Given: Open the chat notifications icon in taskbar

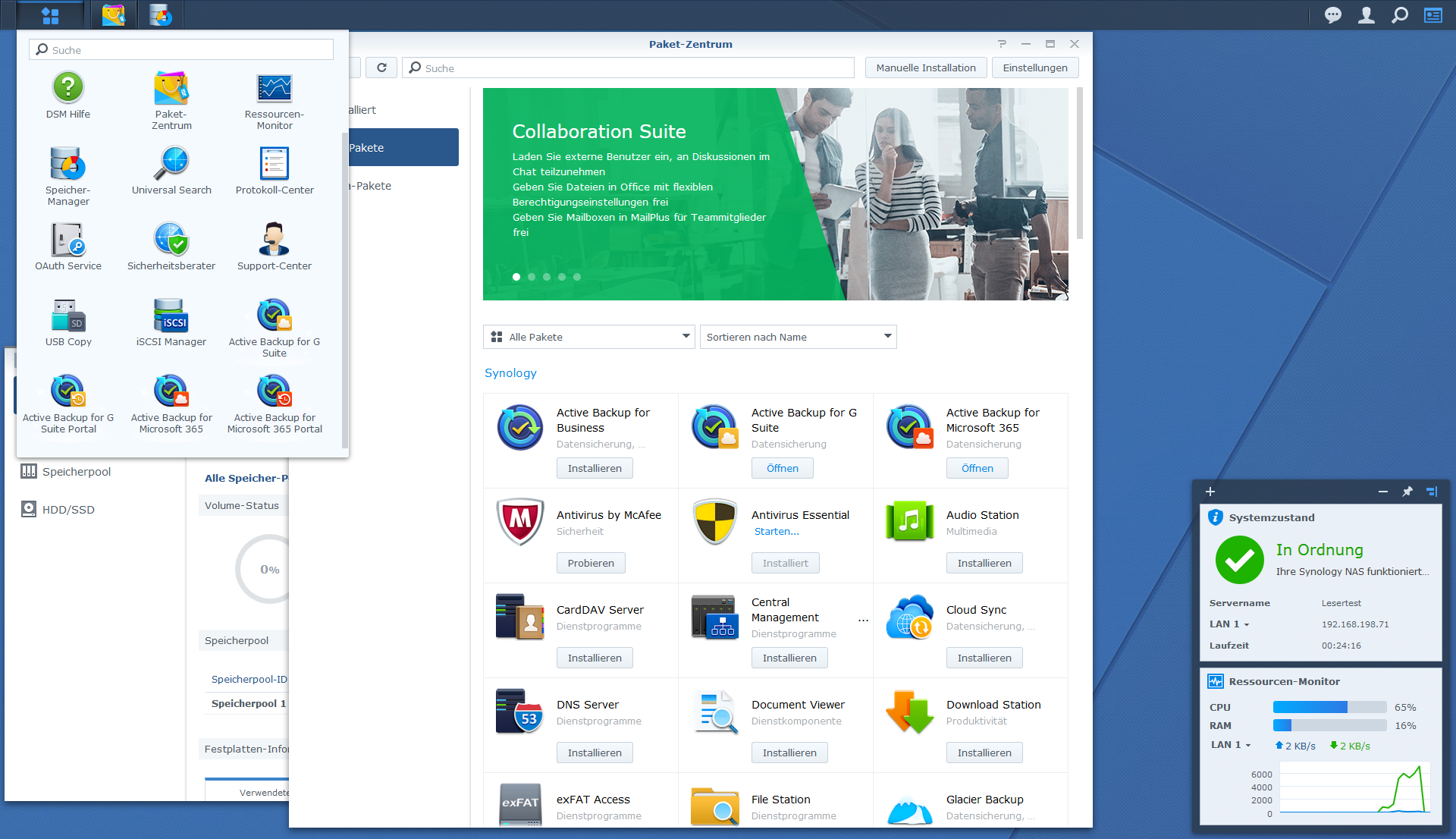Looking at the screenshot, I should 1332,15.
